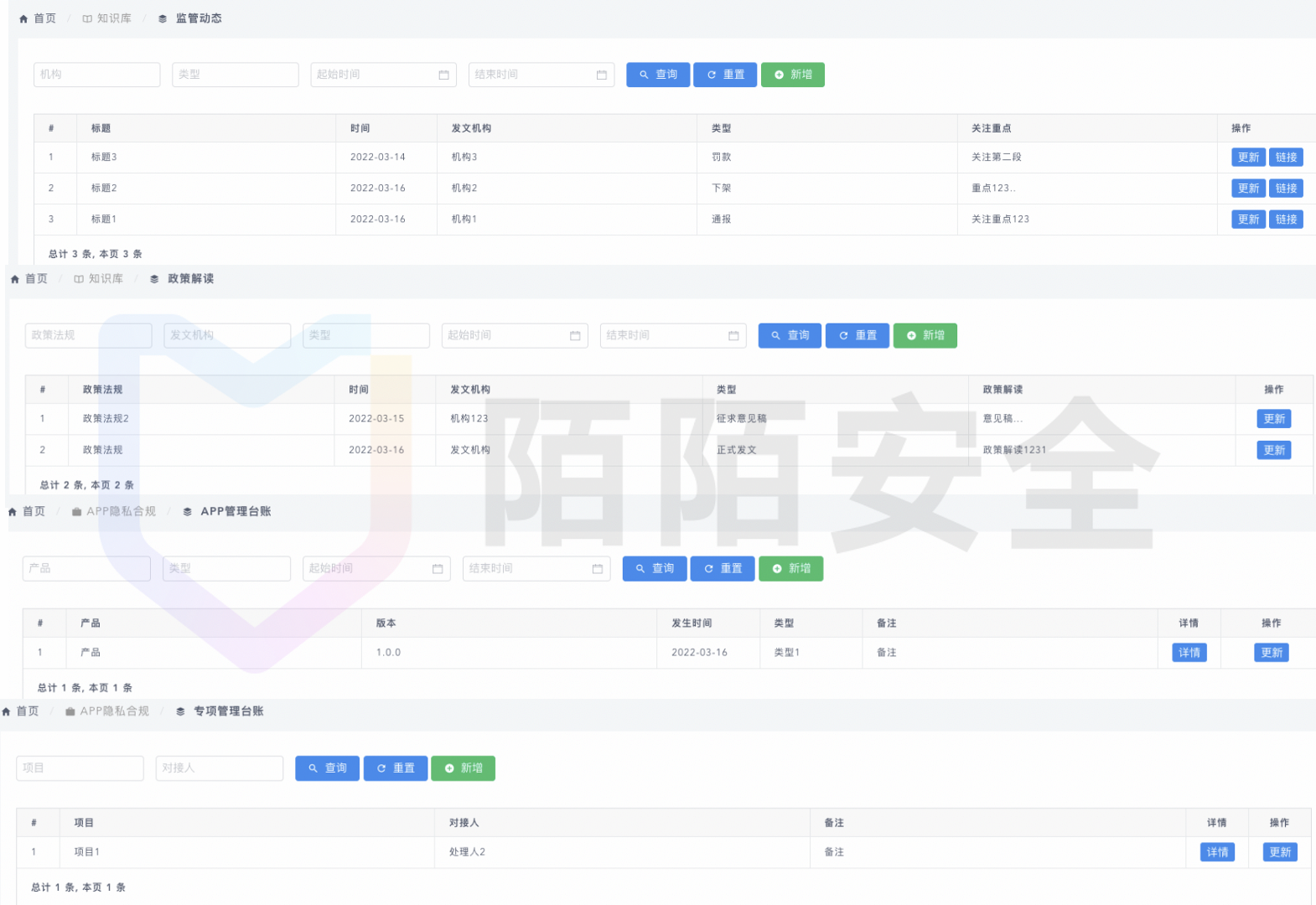1316x905 pixels.
Task: Click layers icon beside 政策解读 title
Action: point(154,279)
